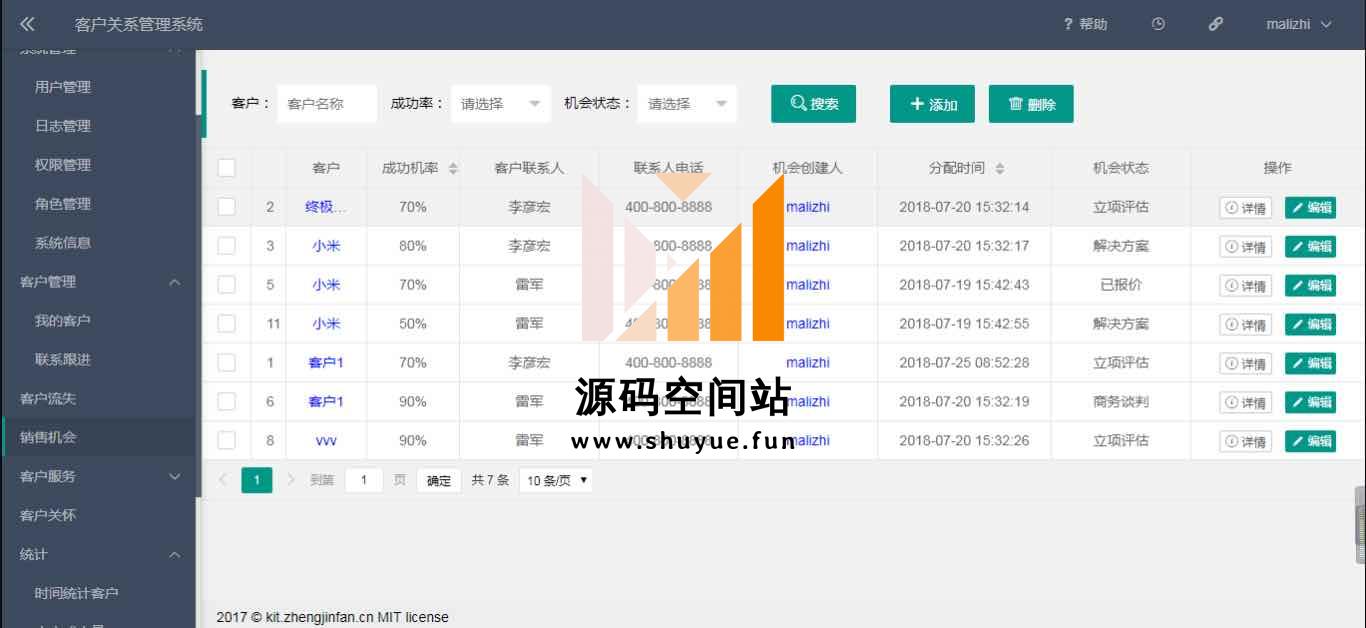Check the row with ID 1
The height and width of the screenshot is (628, 1366).
coord(227,363)
